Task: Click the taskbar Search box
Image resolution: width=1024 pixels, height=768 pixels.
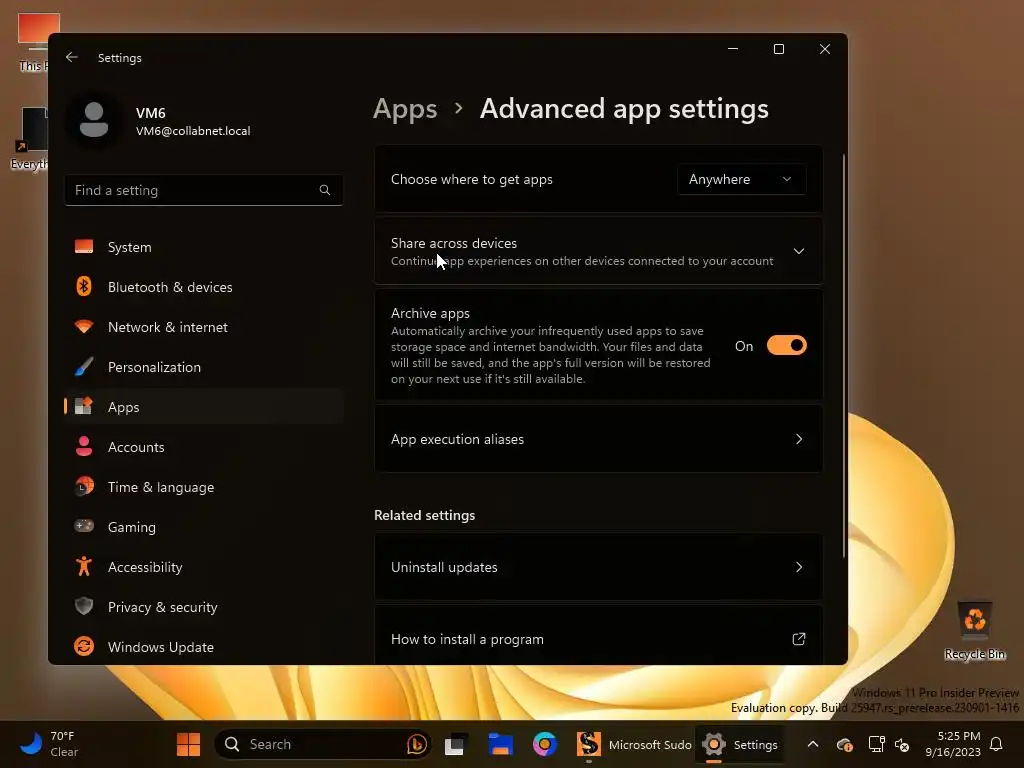Action: click(x=323, y=744)
